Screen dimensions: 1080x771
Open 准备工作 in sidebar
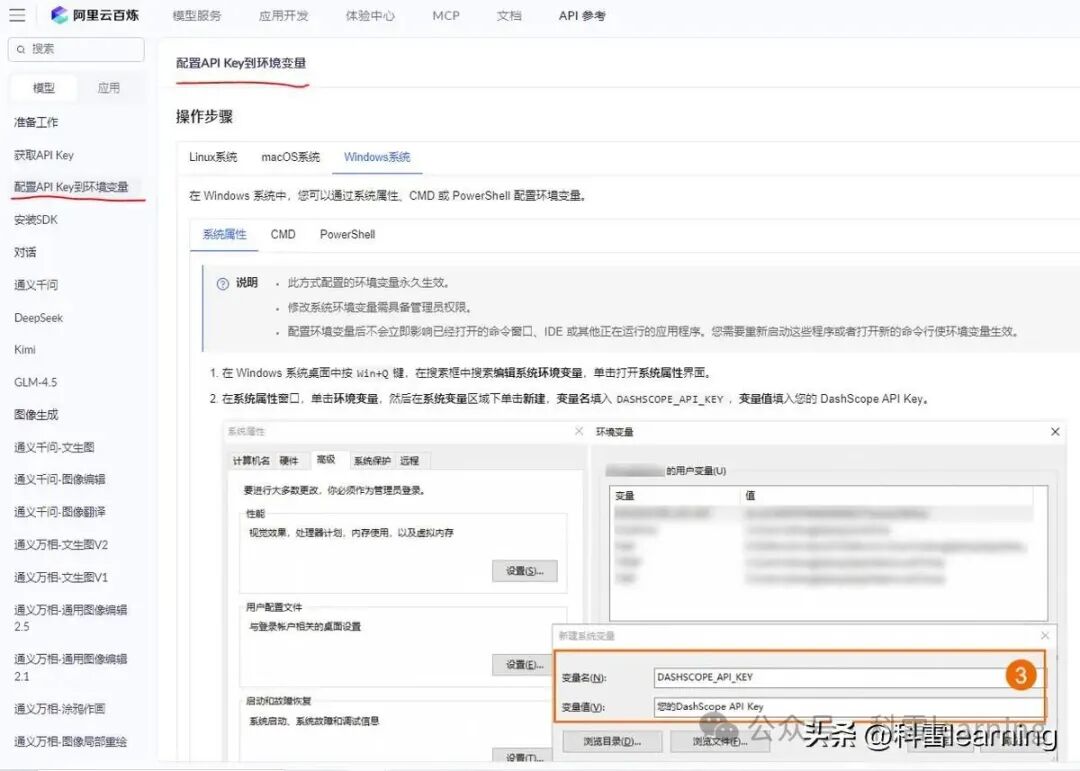coord(36,122)
